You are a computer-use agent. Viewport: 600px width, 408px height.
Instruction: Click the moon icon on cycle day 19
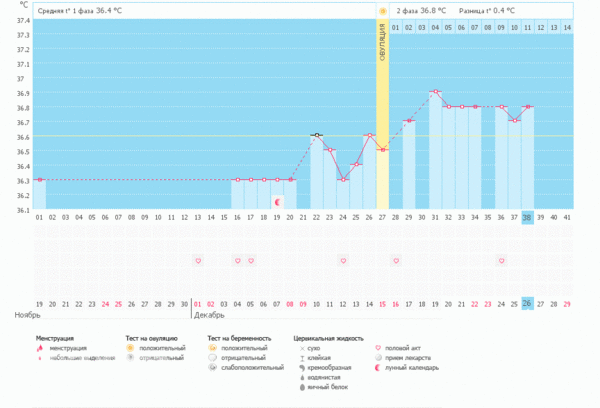277,201
